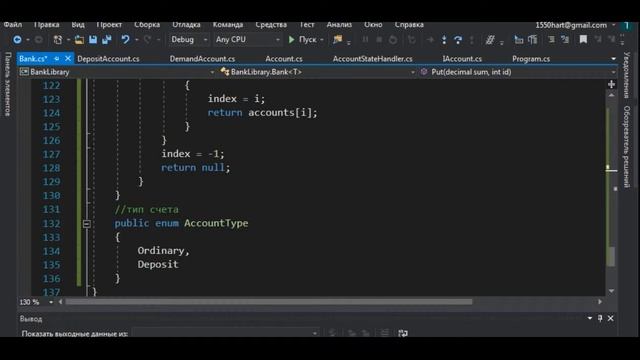Open the 130 % zoom level dropdown
The height and width of the screenshot is (360, 640).
pyautogui.click(x=36, y=302)
